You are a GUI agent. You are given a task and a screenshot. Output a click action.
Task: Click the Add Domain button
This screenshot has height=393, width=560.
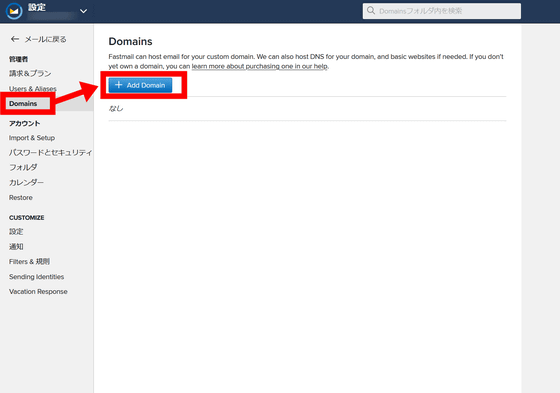(x=140, y=85)
